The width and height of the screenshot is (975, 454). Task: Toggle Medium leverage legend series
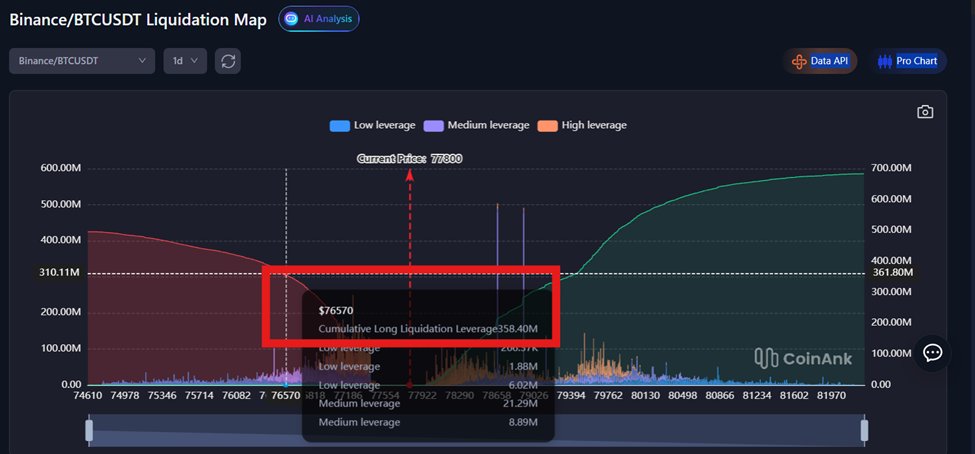coord(476,125)
